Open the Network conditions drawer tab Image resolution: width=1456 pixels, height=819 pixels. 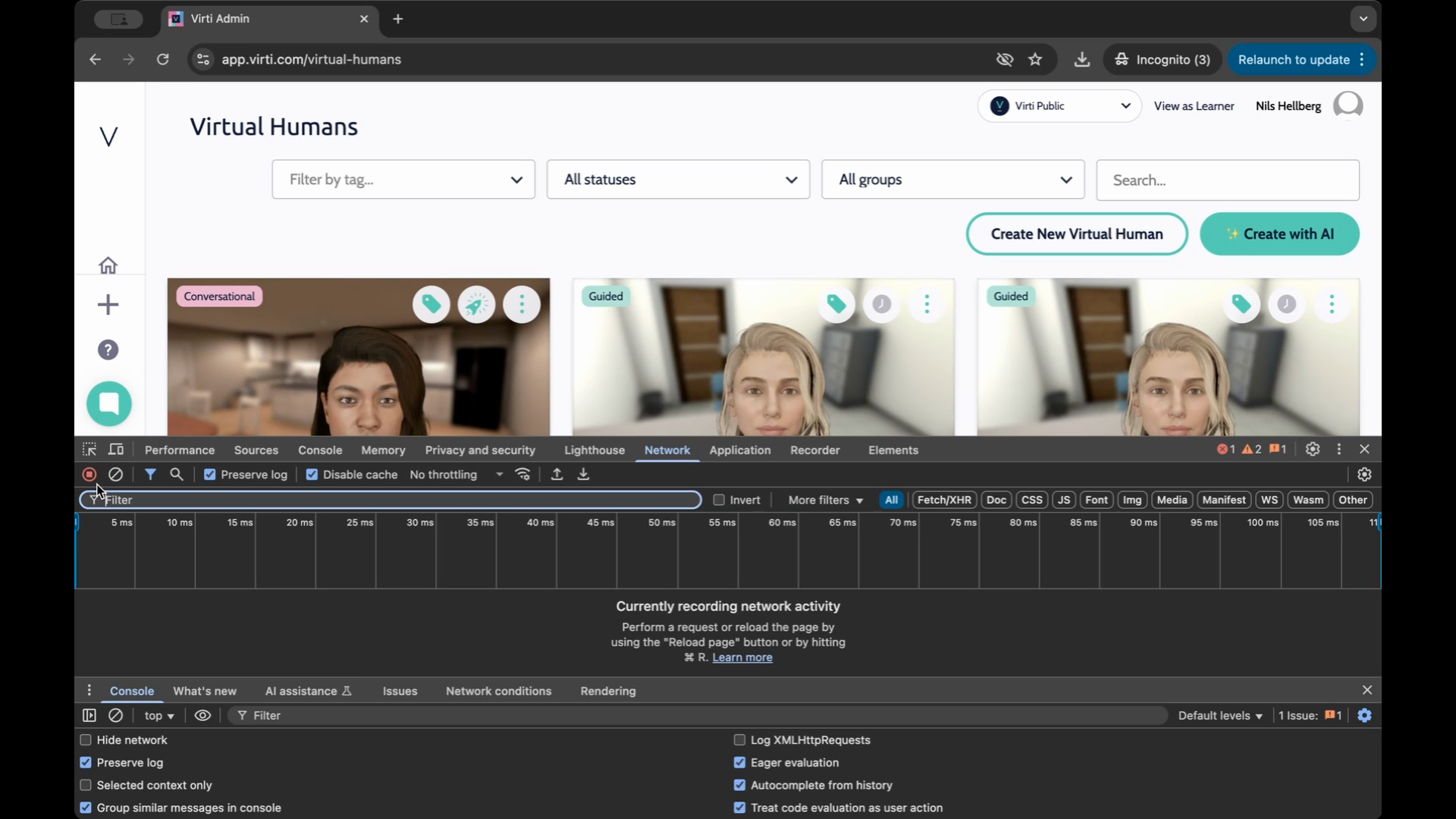coord(498,691)
